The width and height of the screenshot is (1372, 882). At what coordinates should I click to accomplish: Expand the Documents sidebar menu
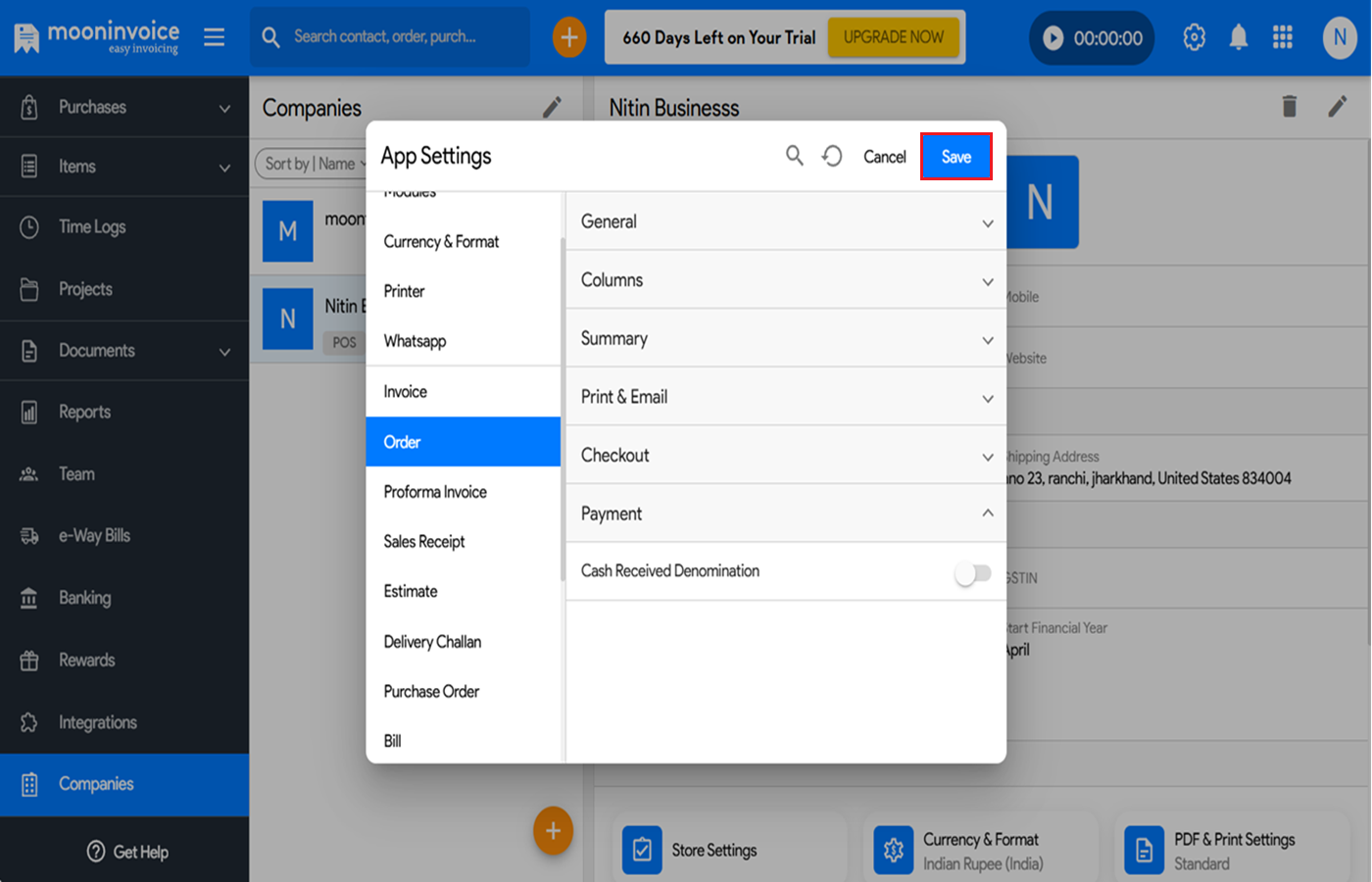click(124, 351)
